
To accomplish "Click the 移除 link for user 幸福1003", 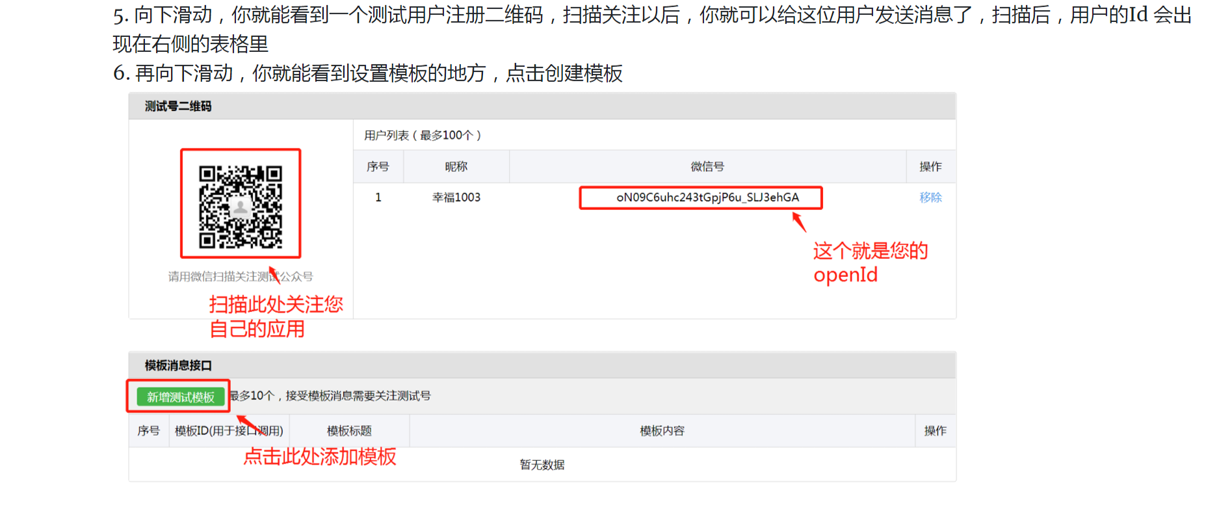I will 930,198.
